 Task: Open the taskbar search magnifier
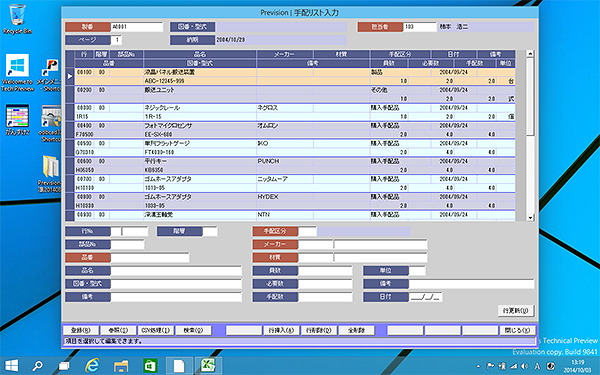coord(37,365)
